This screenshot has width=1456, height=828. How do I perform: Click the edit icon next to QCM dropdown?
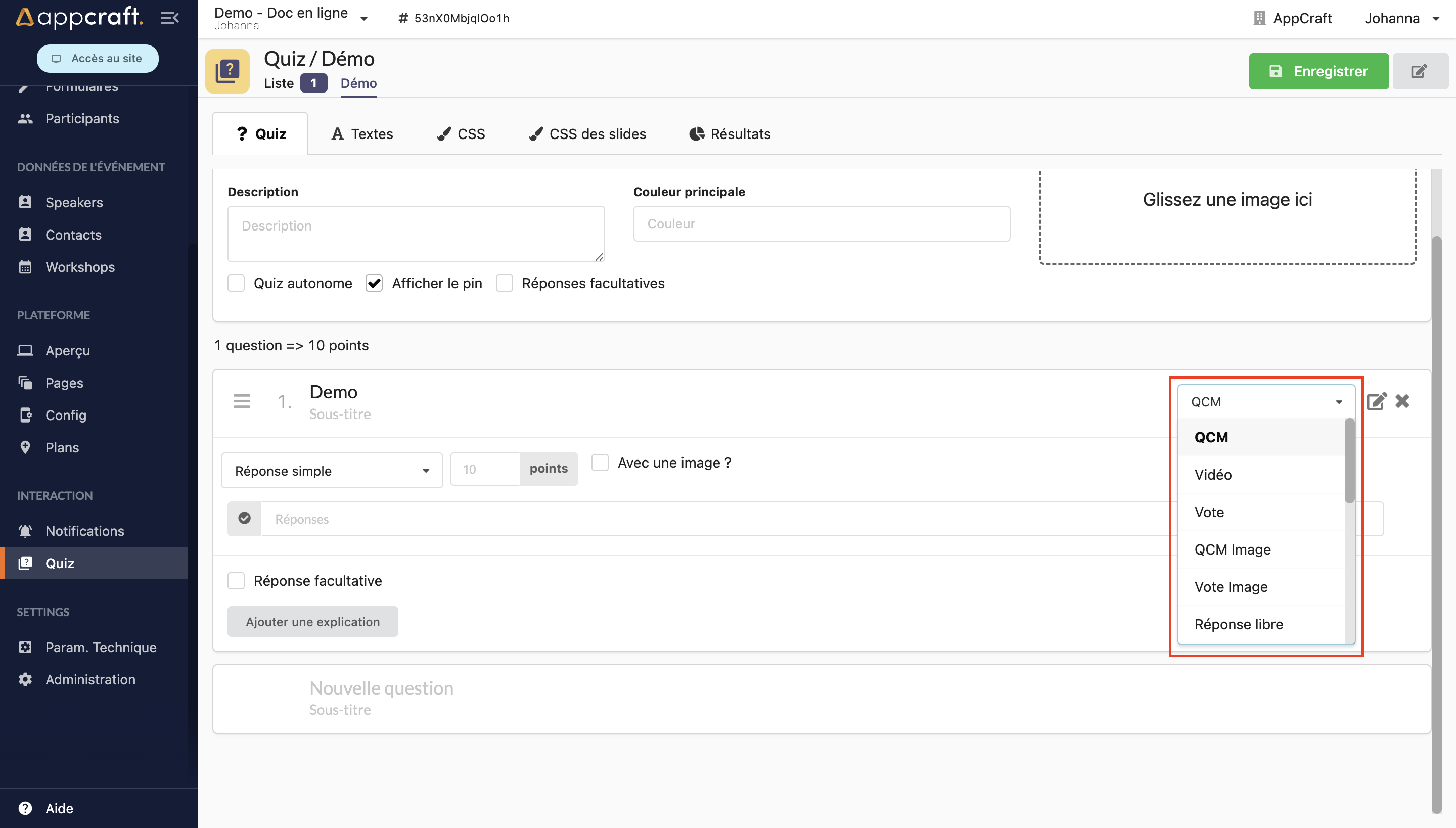[x=1377, y=400]
